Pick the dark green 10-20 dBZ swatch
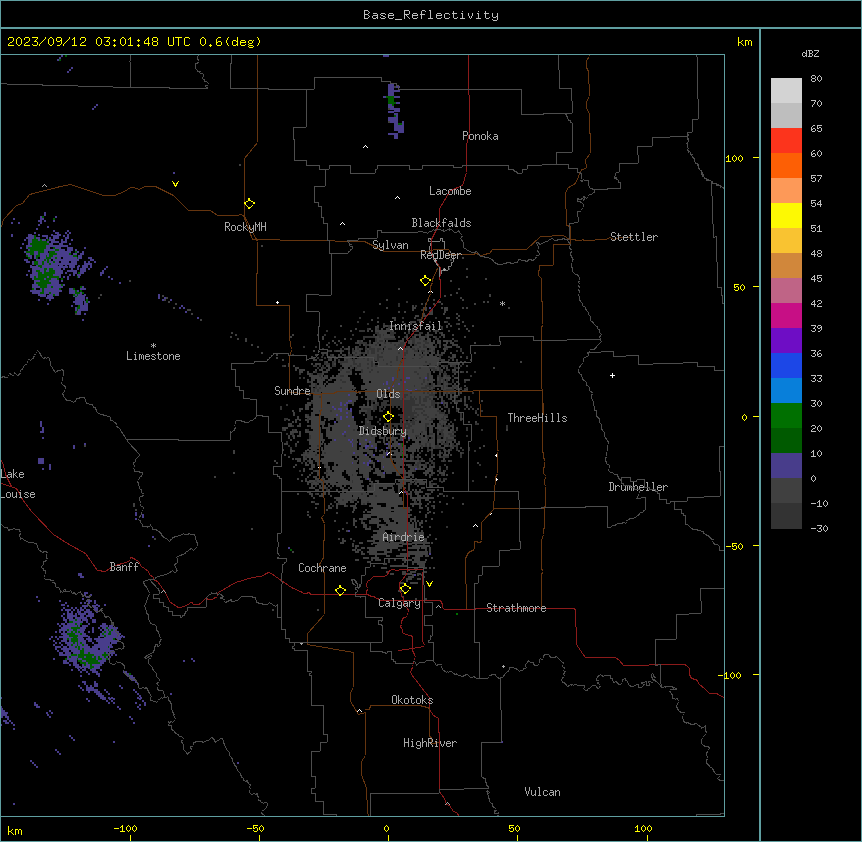The height and width of the screenshot is (842, 862). tap(786, 440)
